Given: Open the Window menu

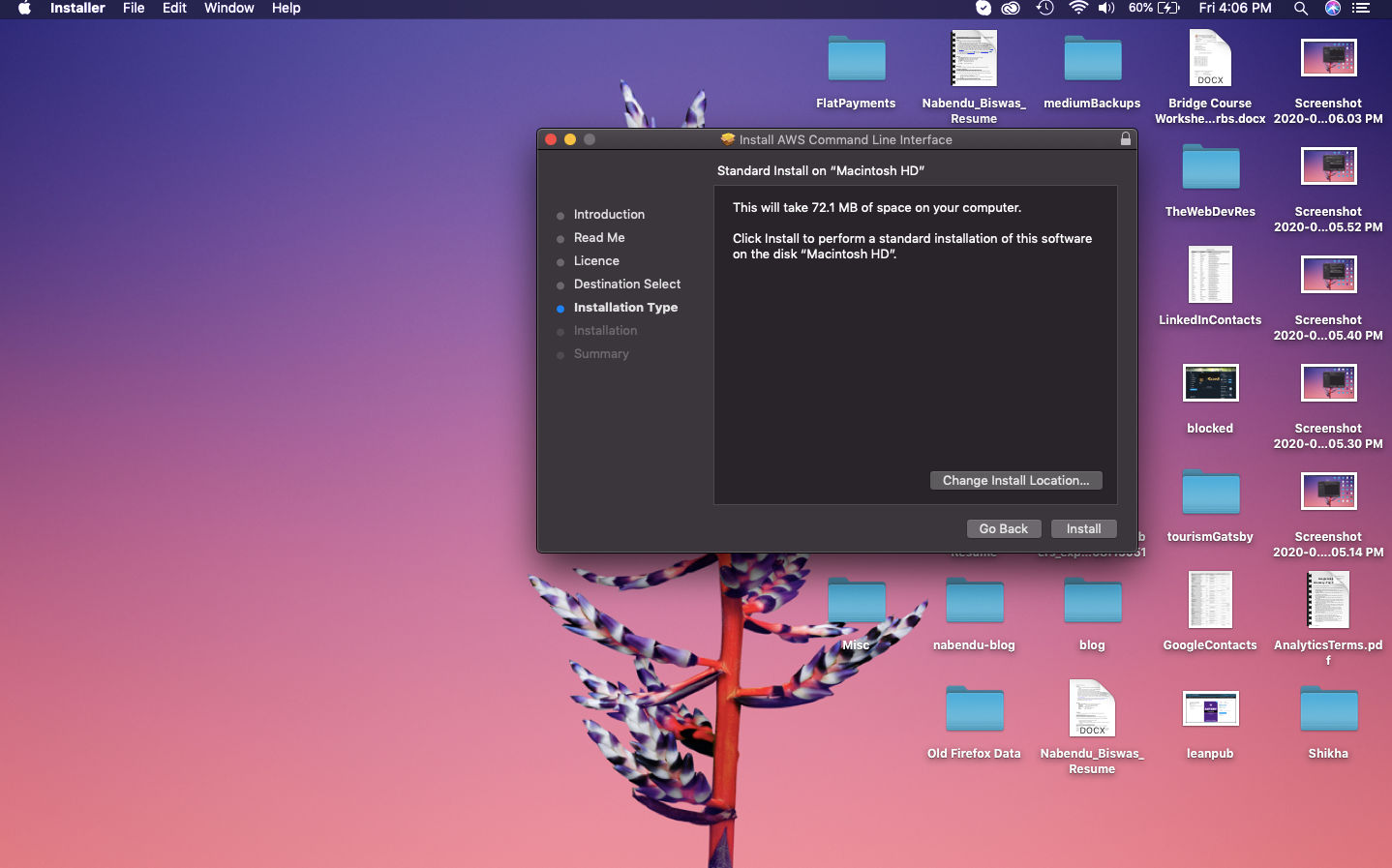Looking at the screenshot, I should point(229,8).
